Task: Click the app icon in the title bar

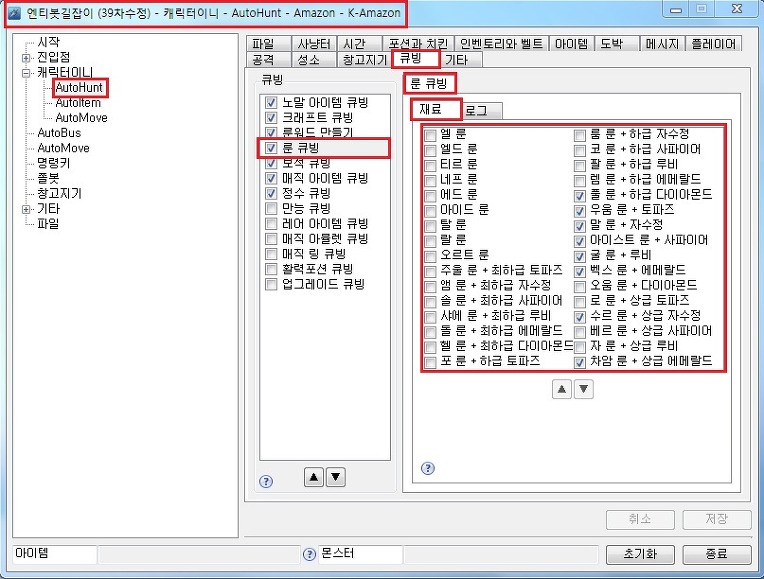Action: (x=14, y=13)
